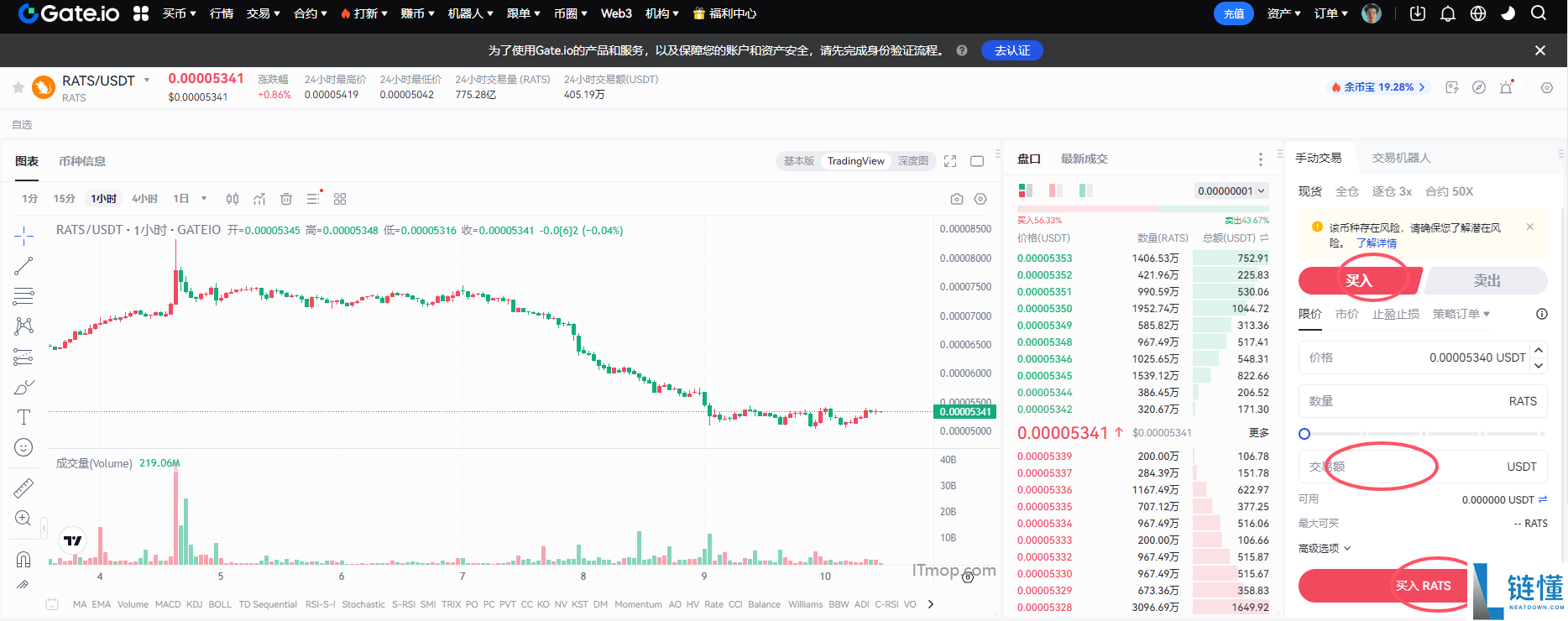Open chart settings gear

pos(980,199)
